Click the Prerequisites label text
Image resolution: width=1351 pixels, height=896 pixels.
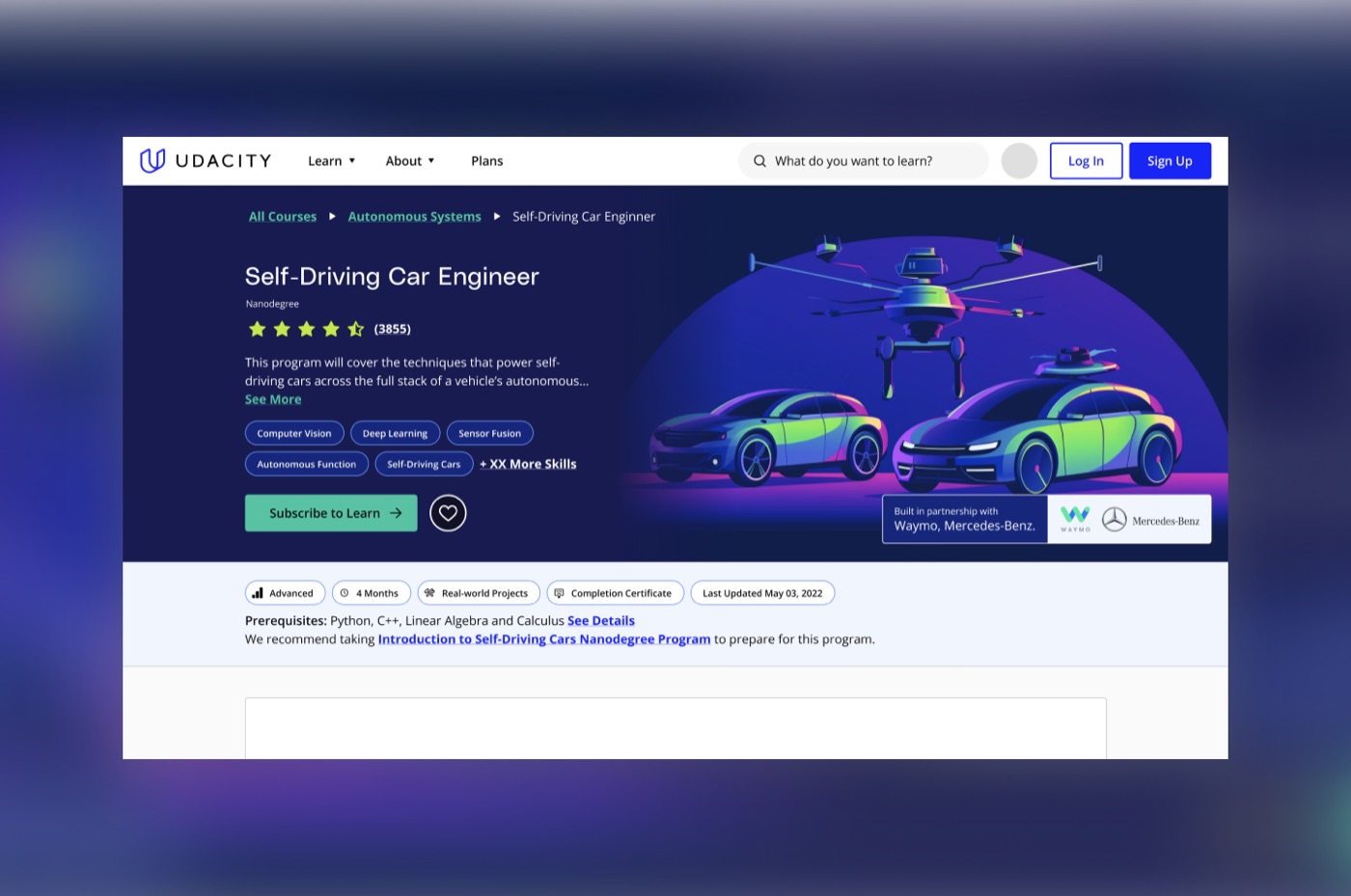pos(286,621)
